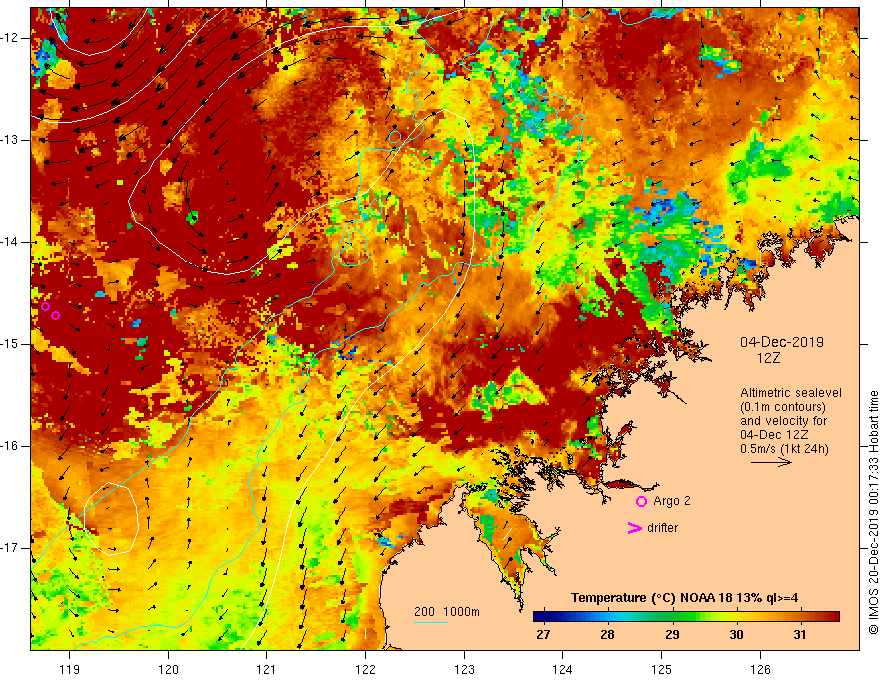Viewport: 880px width, 680px height.
Task: Click the '(0.1m contours)' caption line
Action: pyautogui.click(x=783, y=407)
